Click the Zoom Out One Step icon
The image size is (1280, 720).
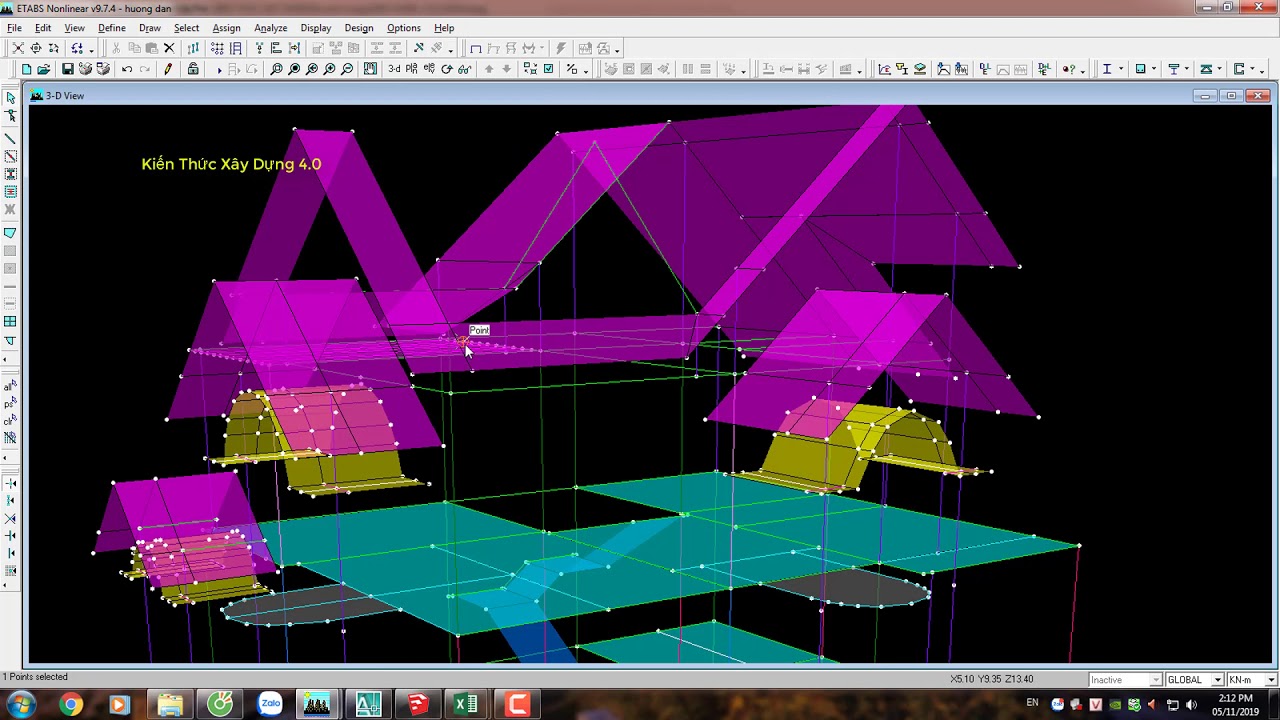point(347,69)
